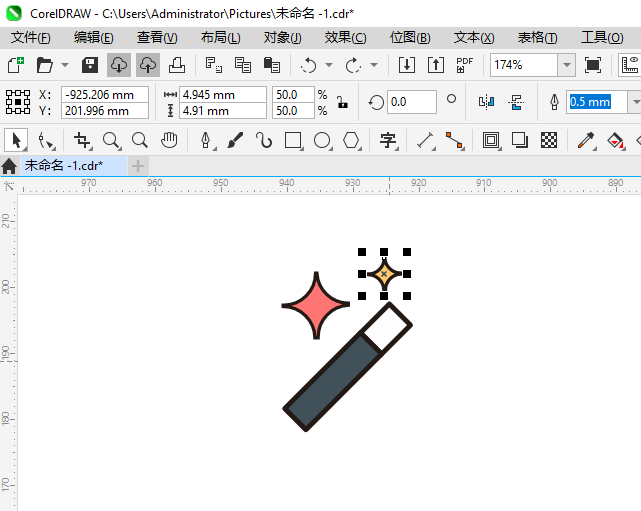
Task: Click the Export icon
Action: (436, 65)
